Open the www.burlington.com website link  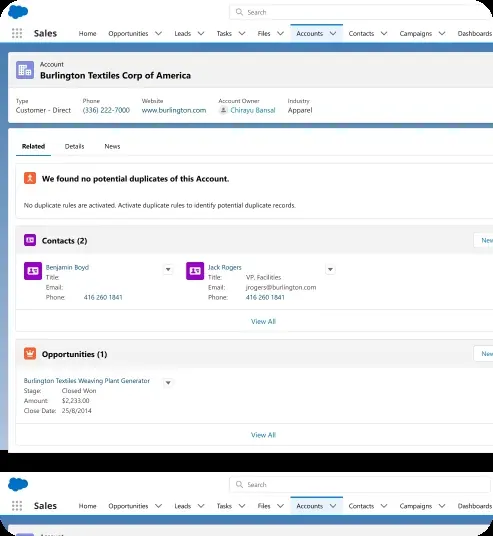pos(174,110)
